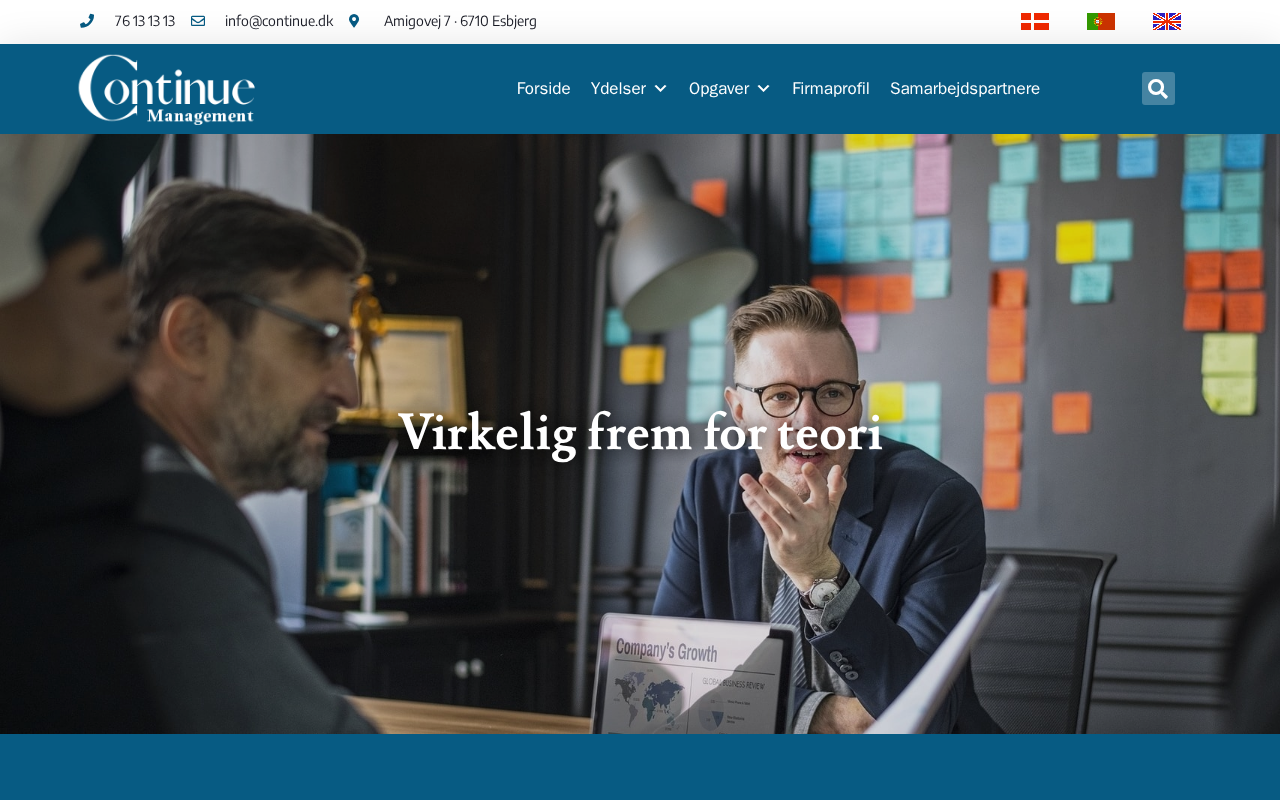Open the Ydelser menu
Viewport: 1280px width, 800px height.
click(619, 88)
